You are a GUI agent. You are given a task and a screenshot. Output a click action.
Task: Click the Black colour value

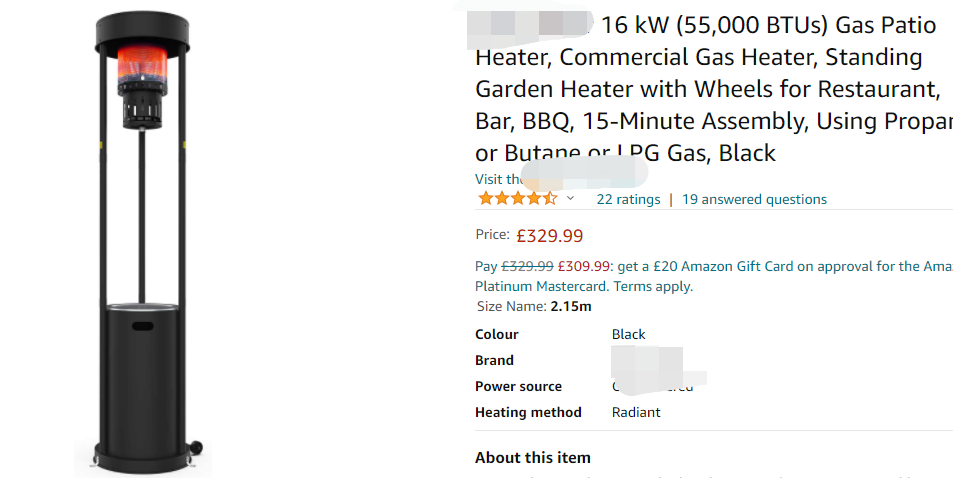(628, 334)
